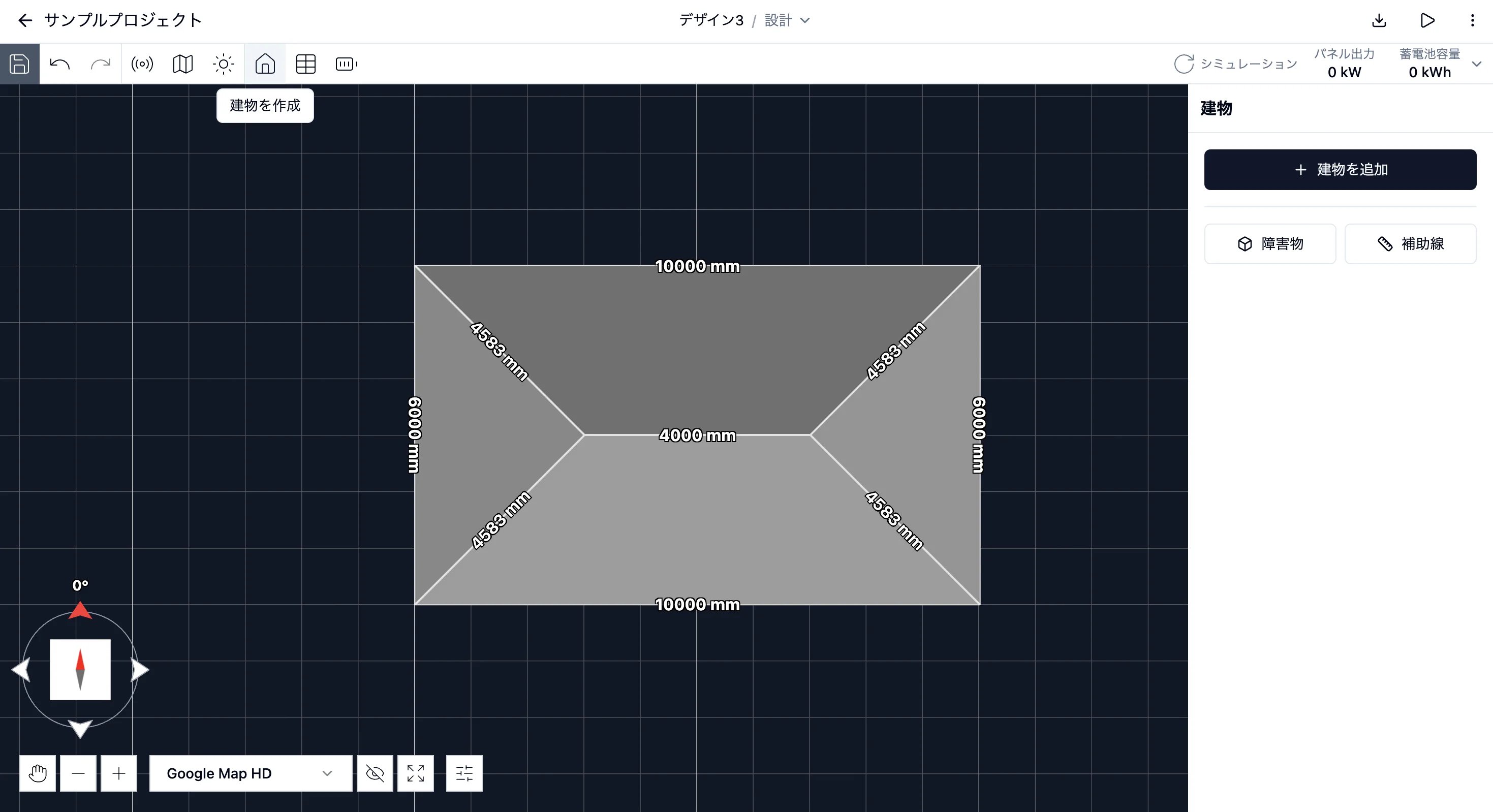Expand the panel output summary chevron
1493x812 pixels.
click(1476, 64)
